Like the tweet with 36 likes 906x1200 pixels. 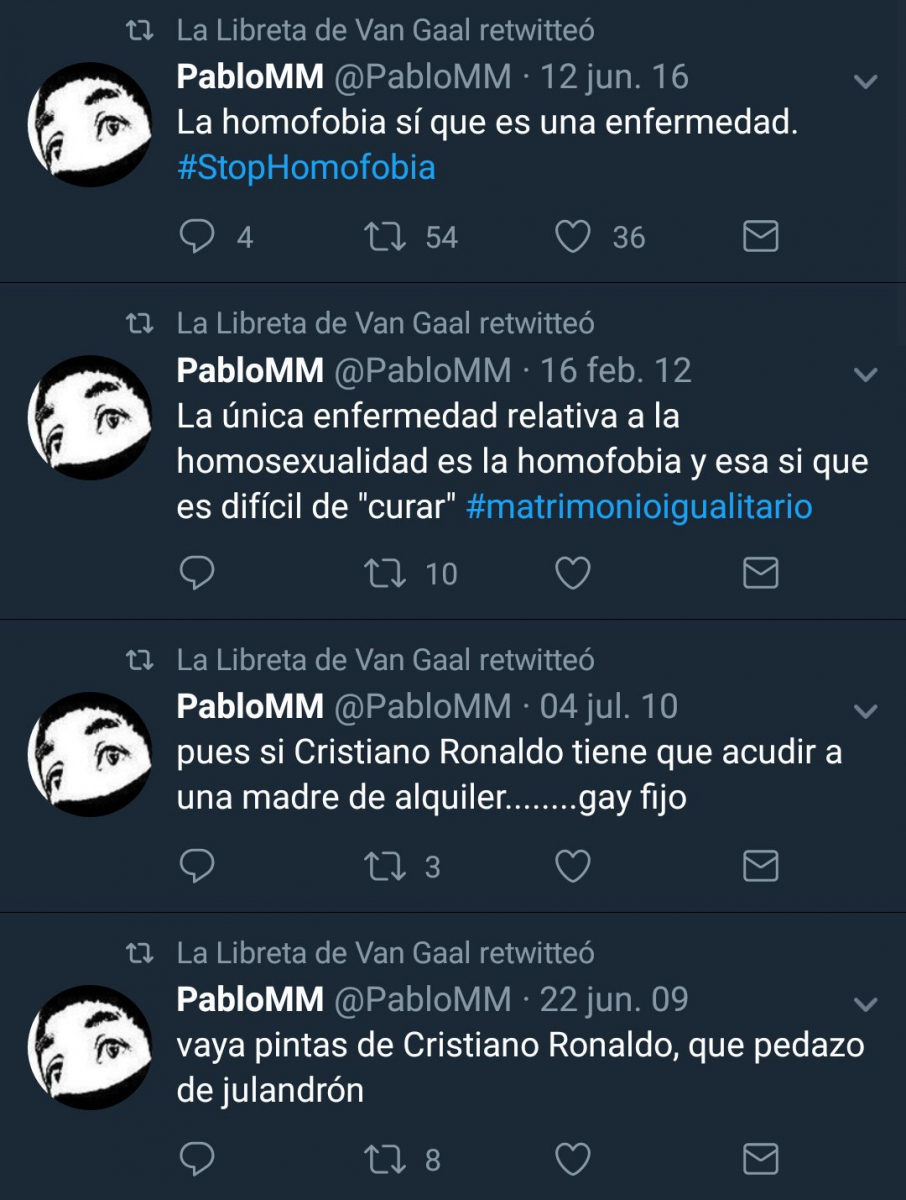point(573,237)
